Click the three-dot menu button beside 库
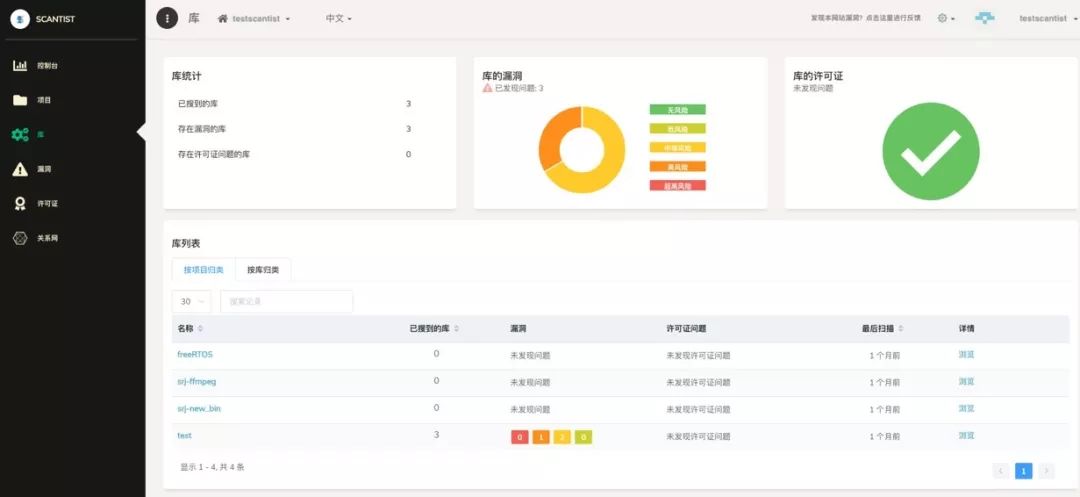 (x=168, y=18)
